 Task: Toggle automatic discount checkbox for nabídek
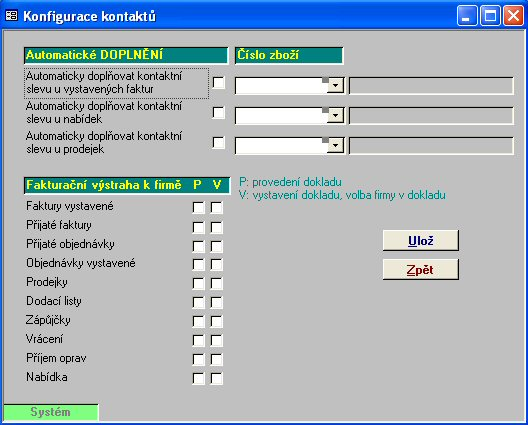tap(219, 112)
